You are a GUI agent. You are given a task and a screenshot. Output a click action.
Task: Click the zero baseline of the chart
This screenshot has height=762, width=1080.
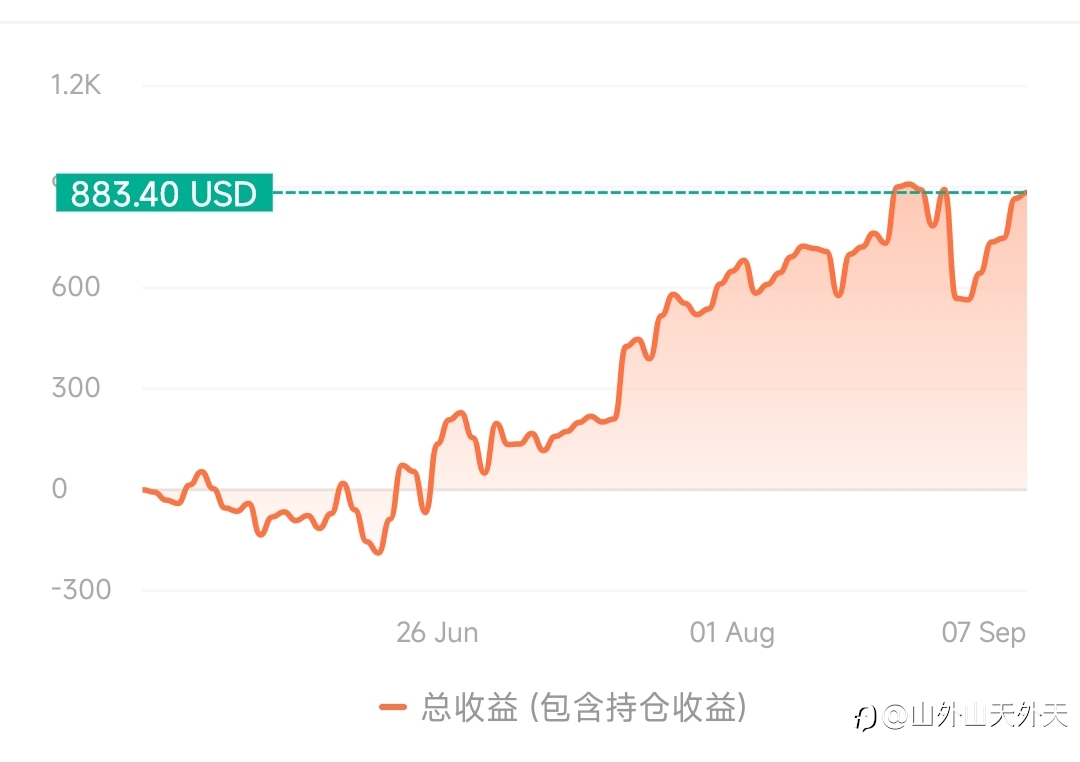(584, 489)
